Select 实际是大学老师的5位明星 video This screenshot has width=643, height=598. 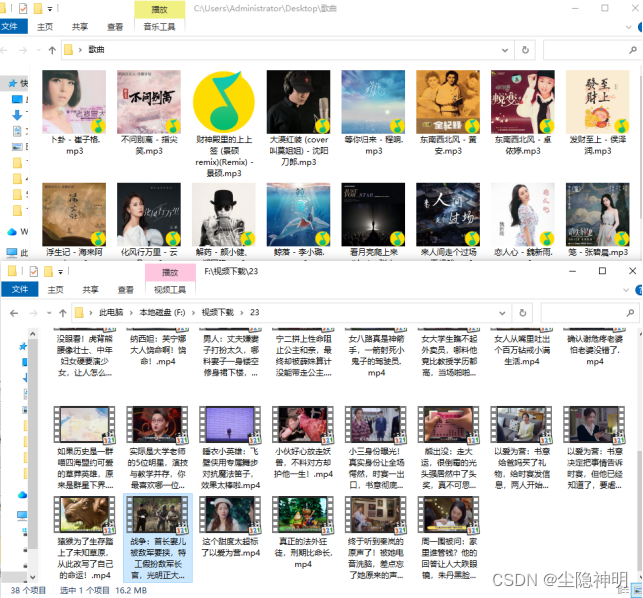pos(157,448)
